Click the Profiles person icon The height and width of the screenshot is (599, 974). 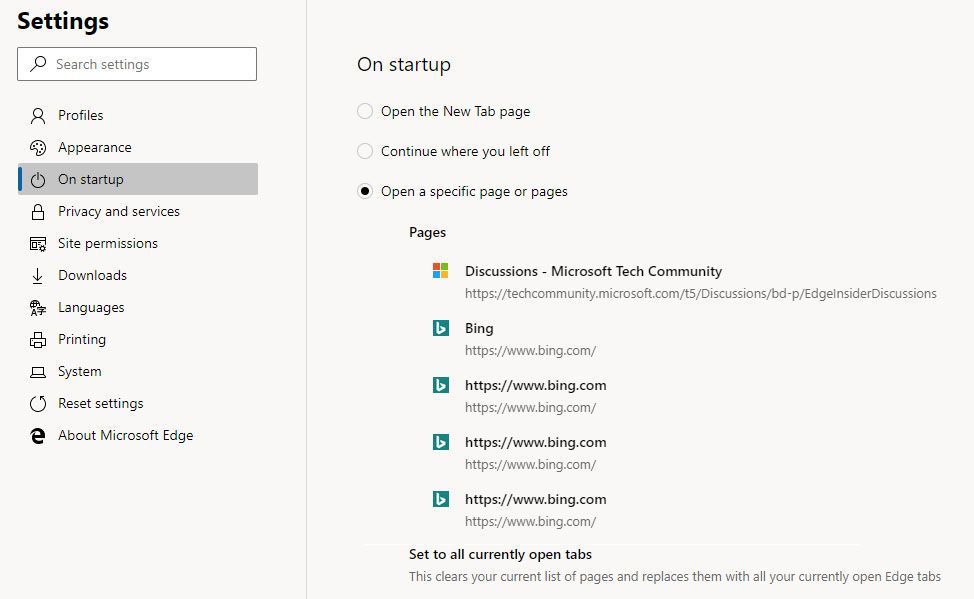coord(38,116)
